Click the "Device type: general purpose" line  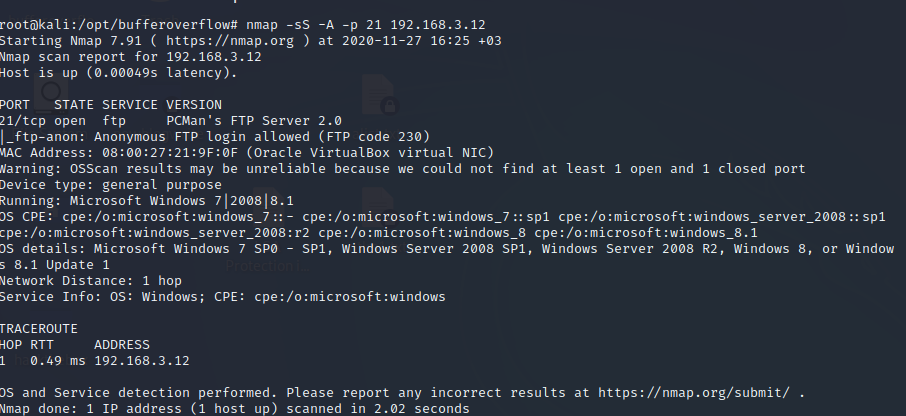(x=111, y=185)
